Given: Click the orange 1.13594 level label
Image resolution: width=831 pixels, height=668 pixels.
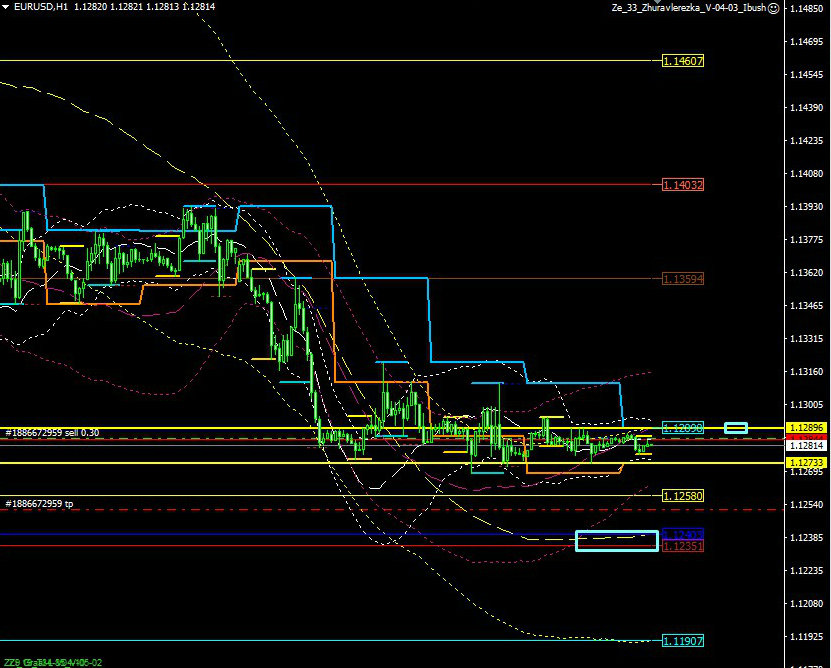Looking at the screenshot, I should (683, 279).
